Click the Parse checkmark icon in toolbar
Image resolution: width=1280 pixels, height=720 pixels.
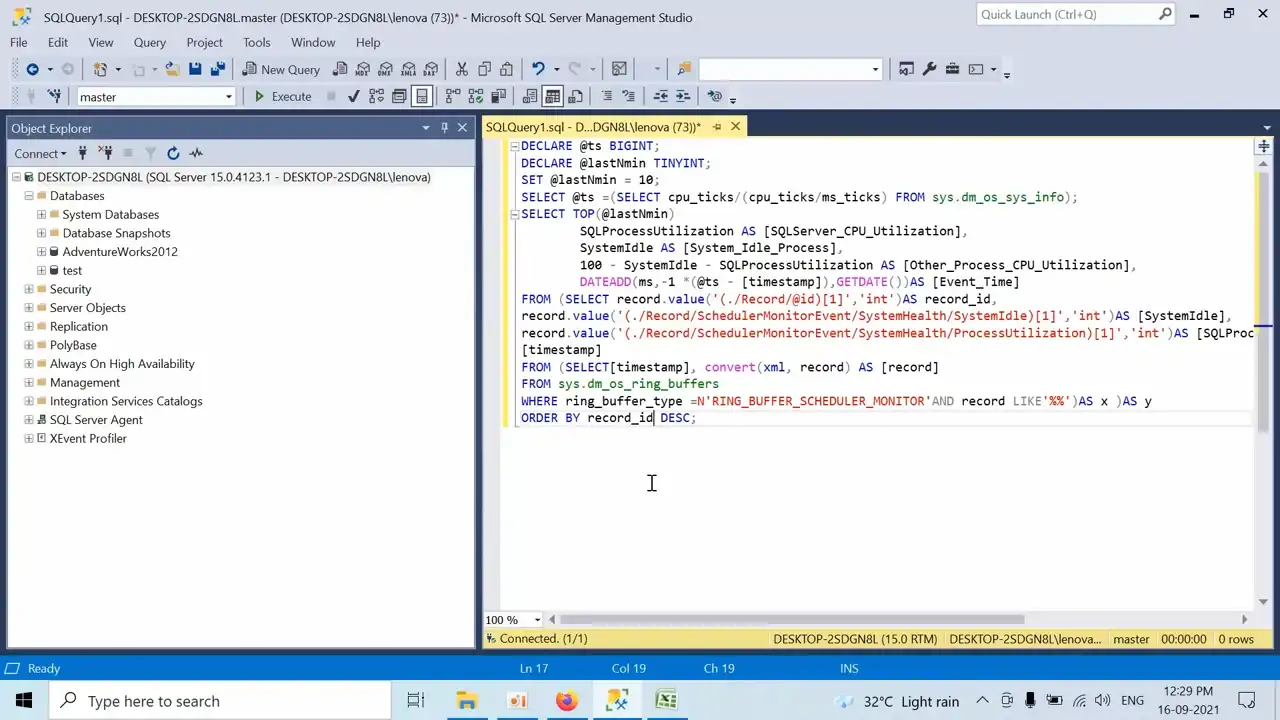point(353,97)
